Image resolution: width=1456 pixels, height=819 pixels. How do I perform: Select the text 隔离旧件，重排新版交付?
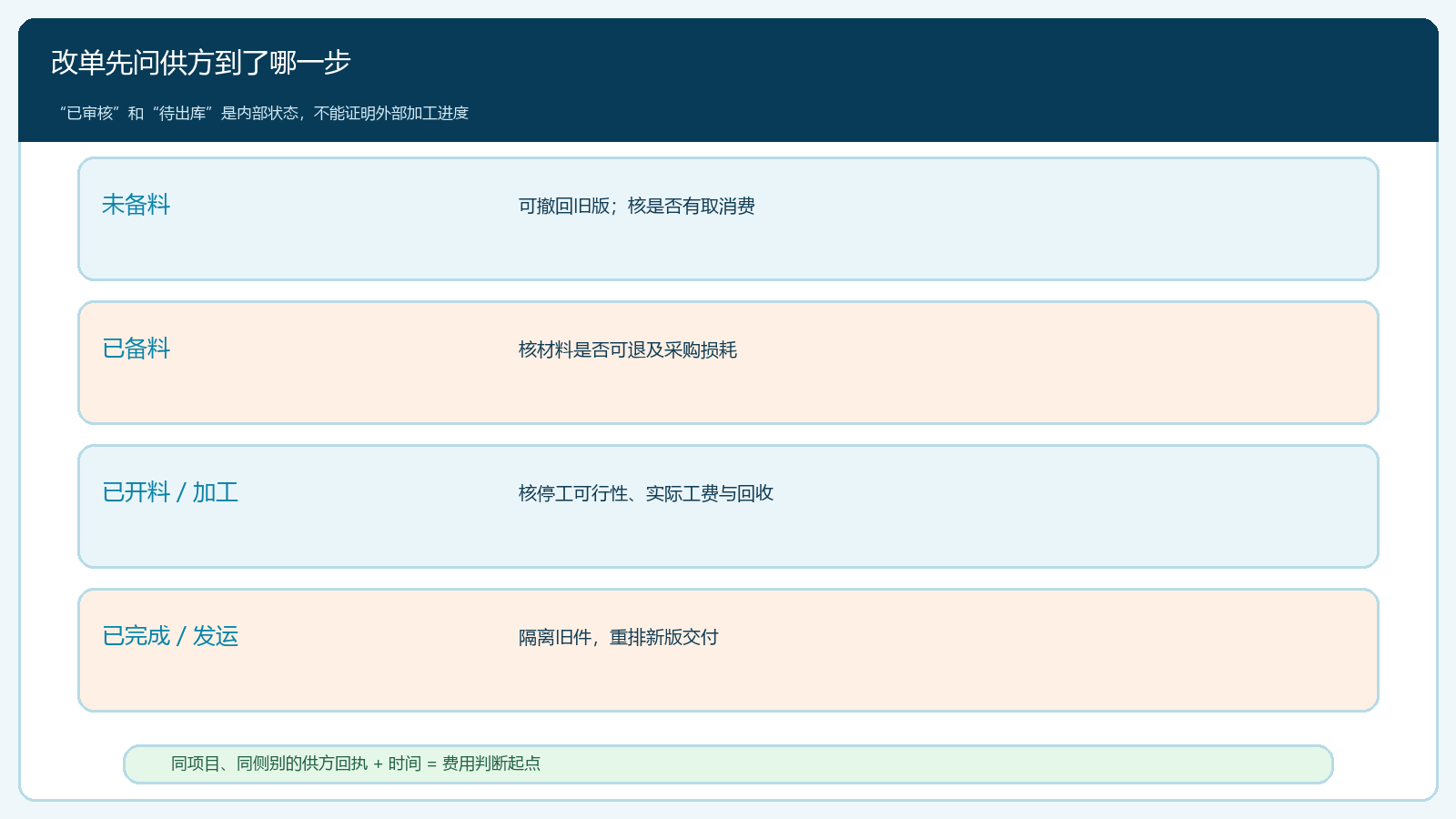pos(619,638)
